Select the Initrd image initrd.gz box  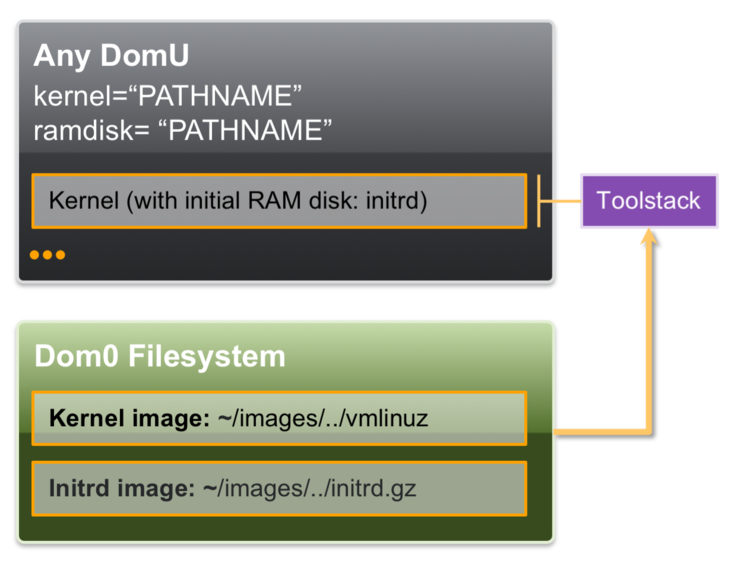click(x=278, y=489)
